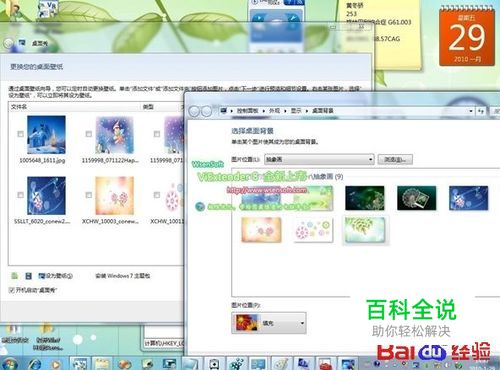Open the desktop shortcut icon at top-left
This screenshot has width=500, height=370.
click(x=48, y=8)
